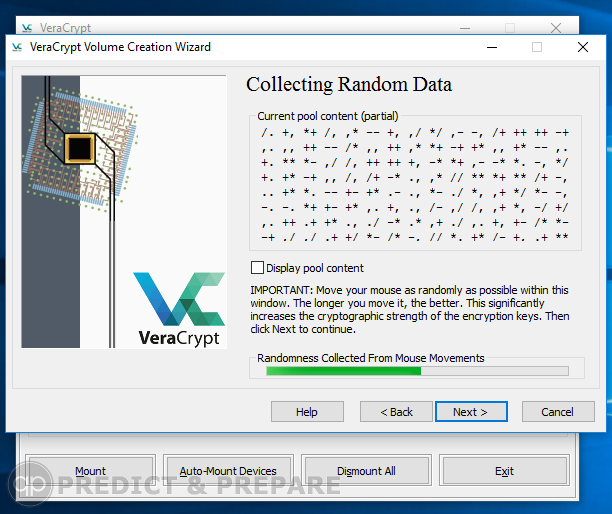Click the IMPORTANT mouse movement instructions text
The height and width of the screenshot is (514, 612).
click(x=410, y=309)
